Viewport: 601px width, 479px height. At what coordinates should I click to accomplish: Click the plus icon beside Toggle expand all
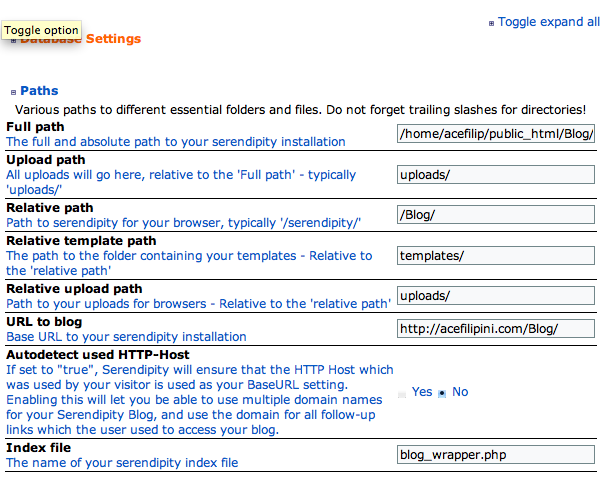(x=491, y=23)
